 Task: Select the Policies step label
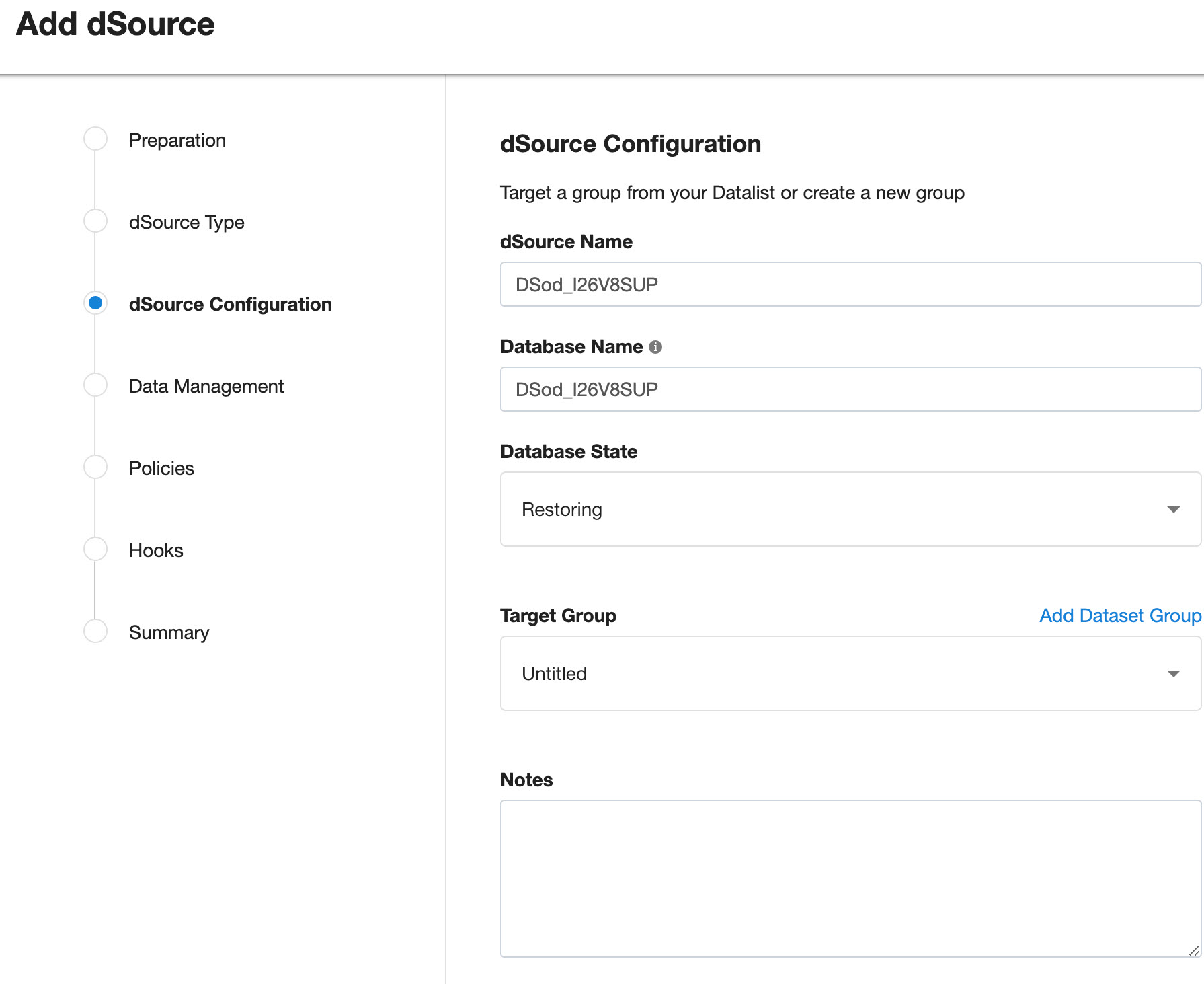tap(161, 468)
